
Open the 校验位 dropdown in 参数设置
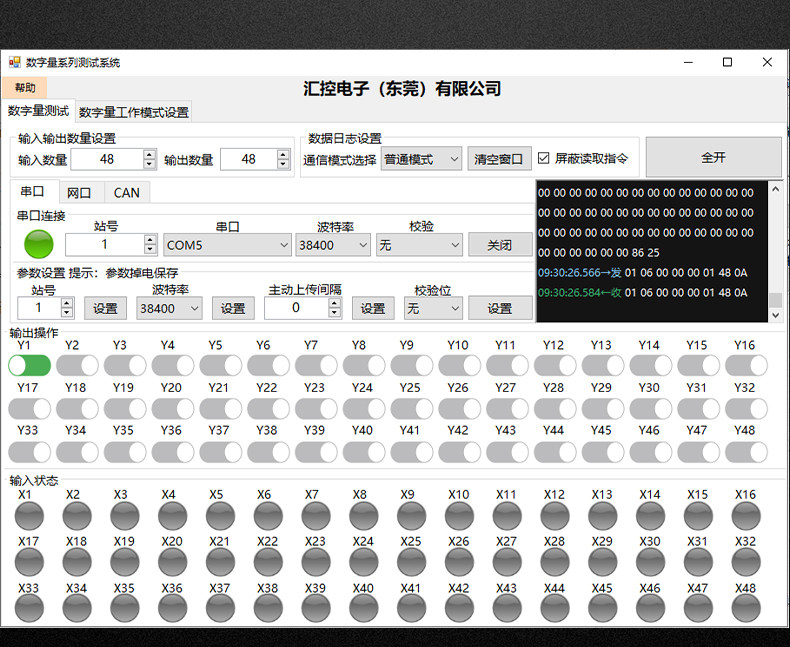(x=433, y=308)
